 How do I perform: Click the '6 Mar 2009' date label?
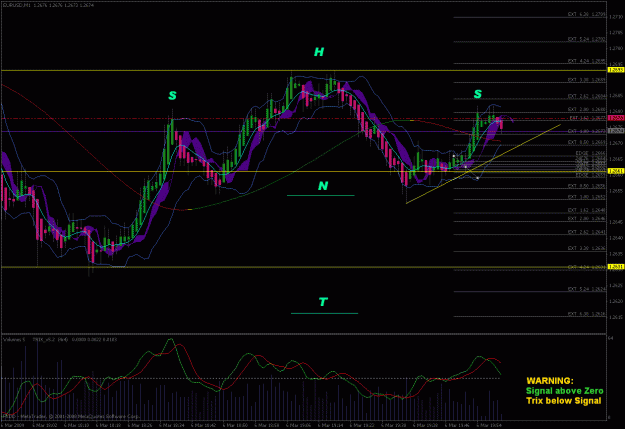point(14,425)
